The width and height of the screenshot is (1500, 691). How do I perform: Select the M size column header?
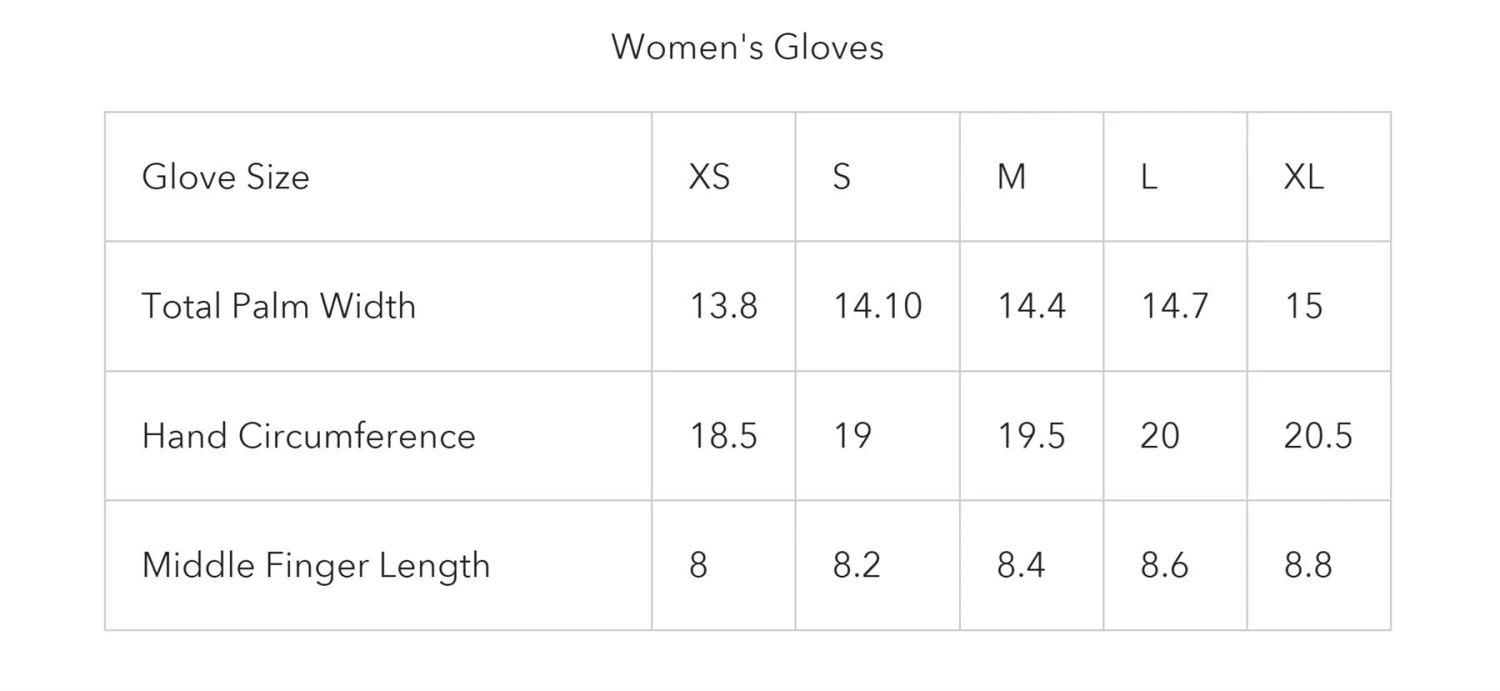point(1011,177)
